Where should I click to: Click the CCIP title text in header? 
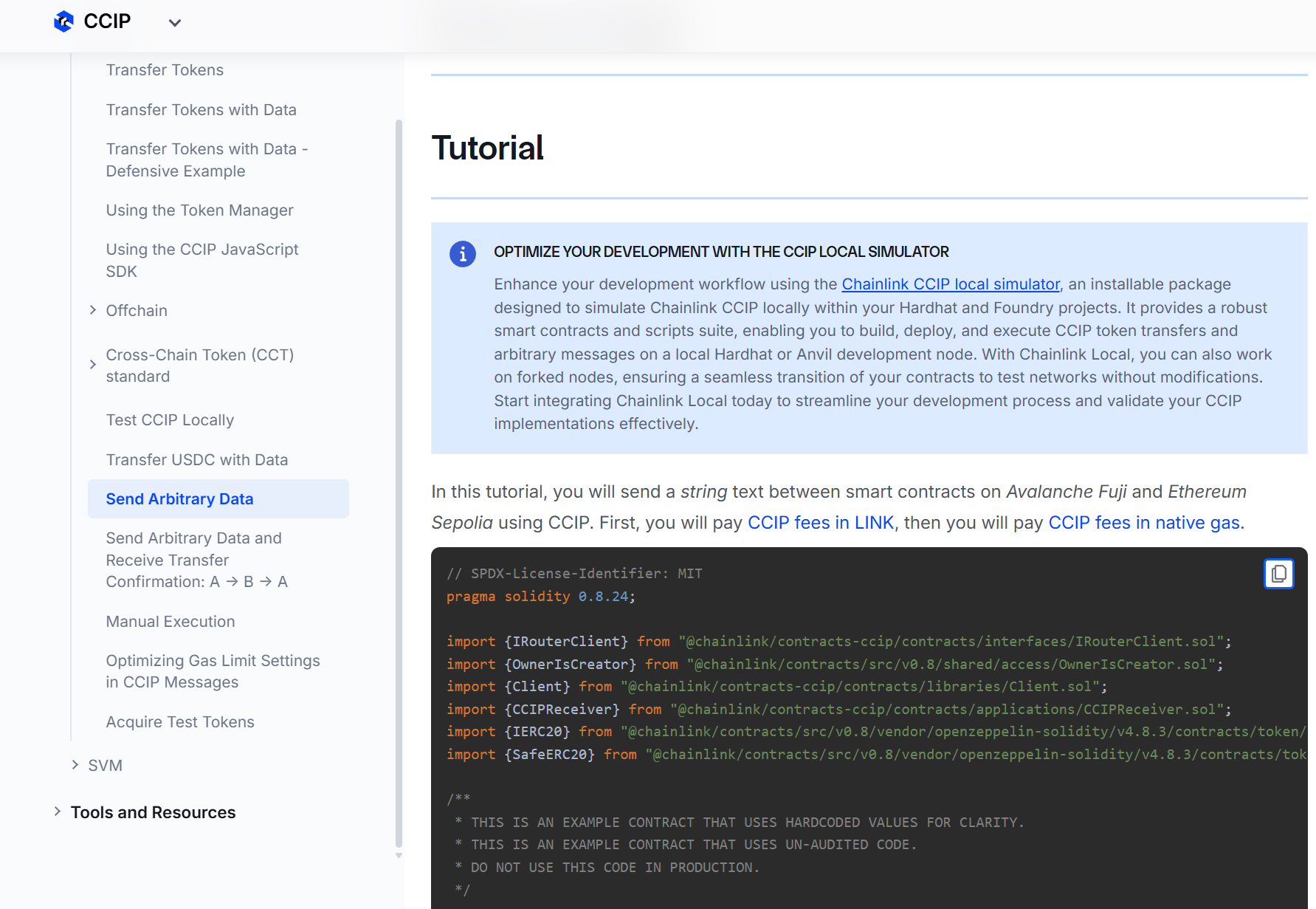pyautogui.click(x=107, y=21)
